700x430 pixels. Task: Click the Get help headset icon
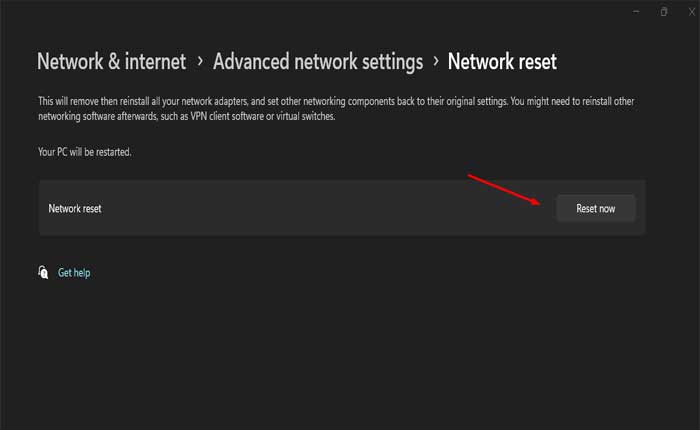click(42, 272)
